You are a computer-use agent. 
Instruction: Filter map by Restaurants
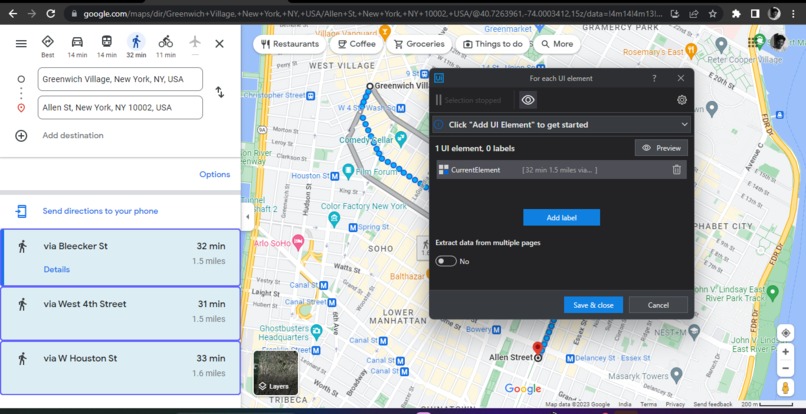[290, 44]
